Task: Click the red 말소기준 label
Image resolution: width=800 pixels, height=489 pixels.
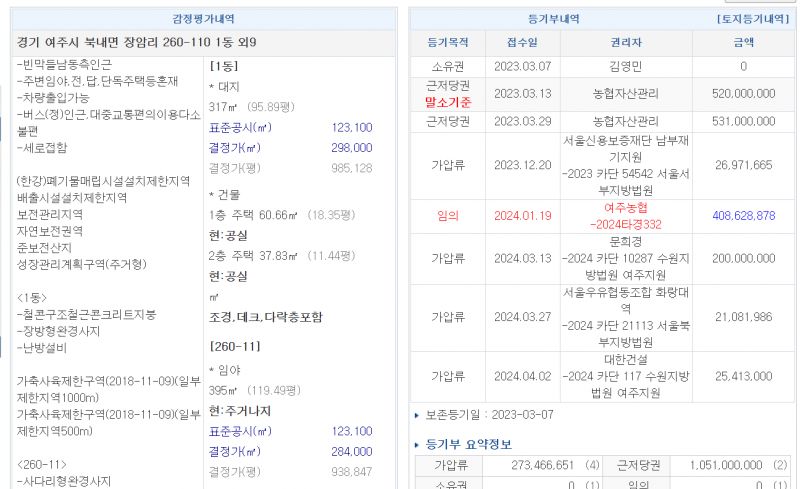Action: pyautogui.click(x=448, y=102)
